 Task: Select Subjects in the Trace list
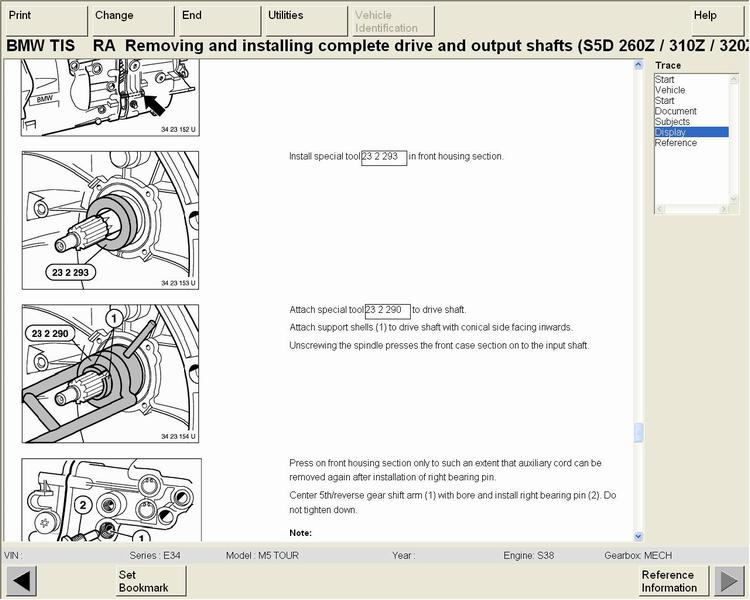(672, 122)
